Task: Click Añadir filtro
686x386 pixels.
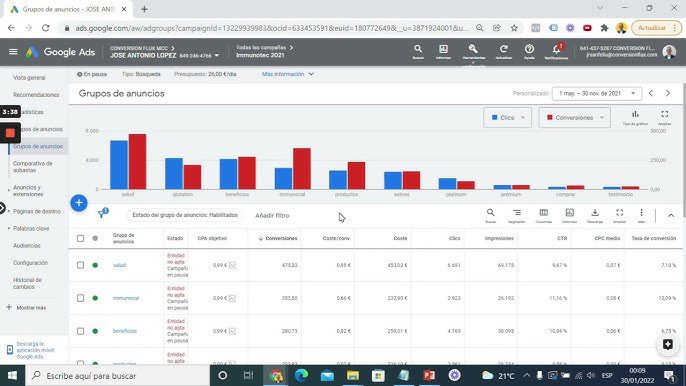Action: [x=272, y=215]
